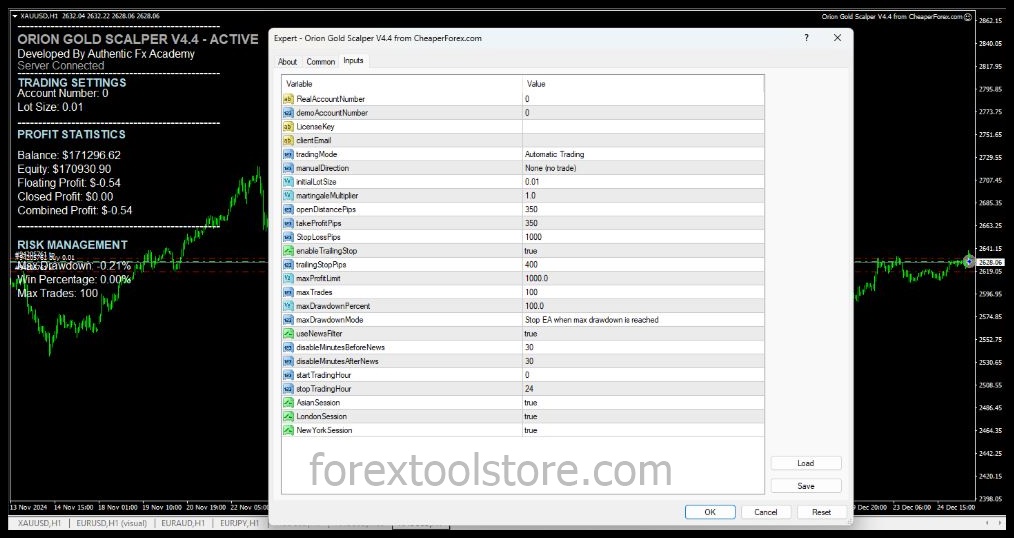1014x538 pixels.
Task: Click the useNewsFilter boolean icon
Action: click(x=288, y=334)
